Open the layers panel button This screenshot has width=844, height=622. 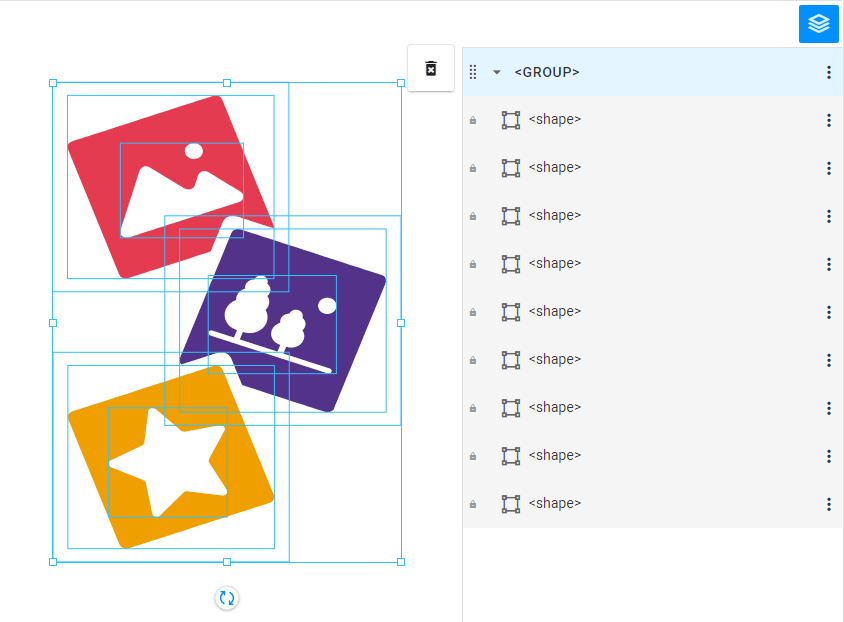818,24
